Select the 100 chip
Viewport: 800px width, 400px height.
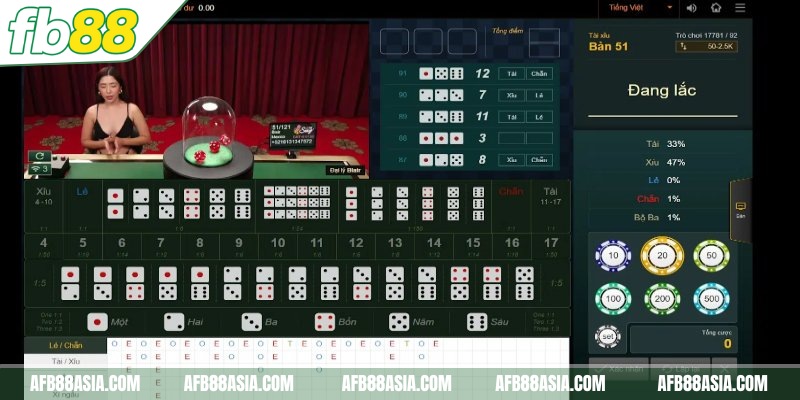(x=613, y=298)
